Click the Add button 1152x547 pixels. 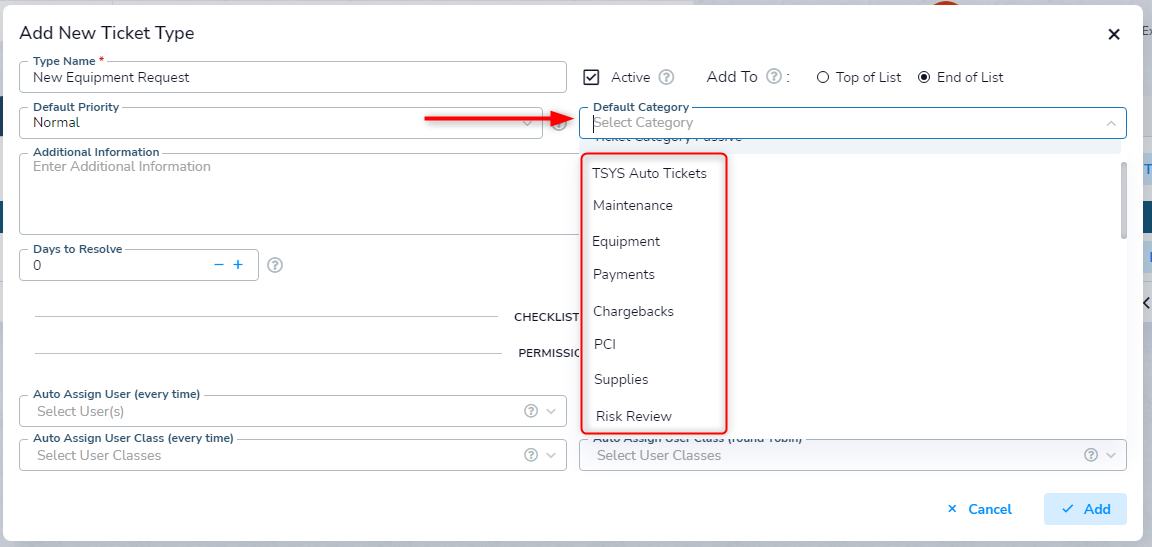click(1085, 509)
